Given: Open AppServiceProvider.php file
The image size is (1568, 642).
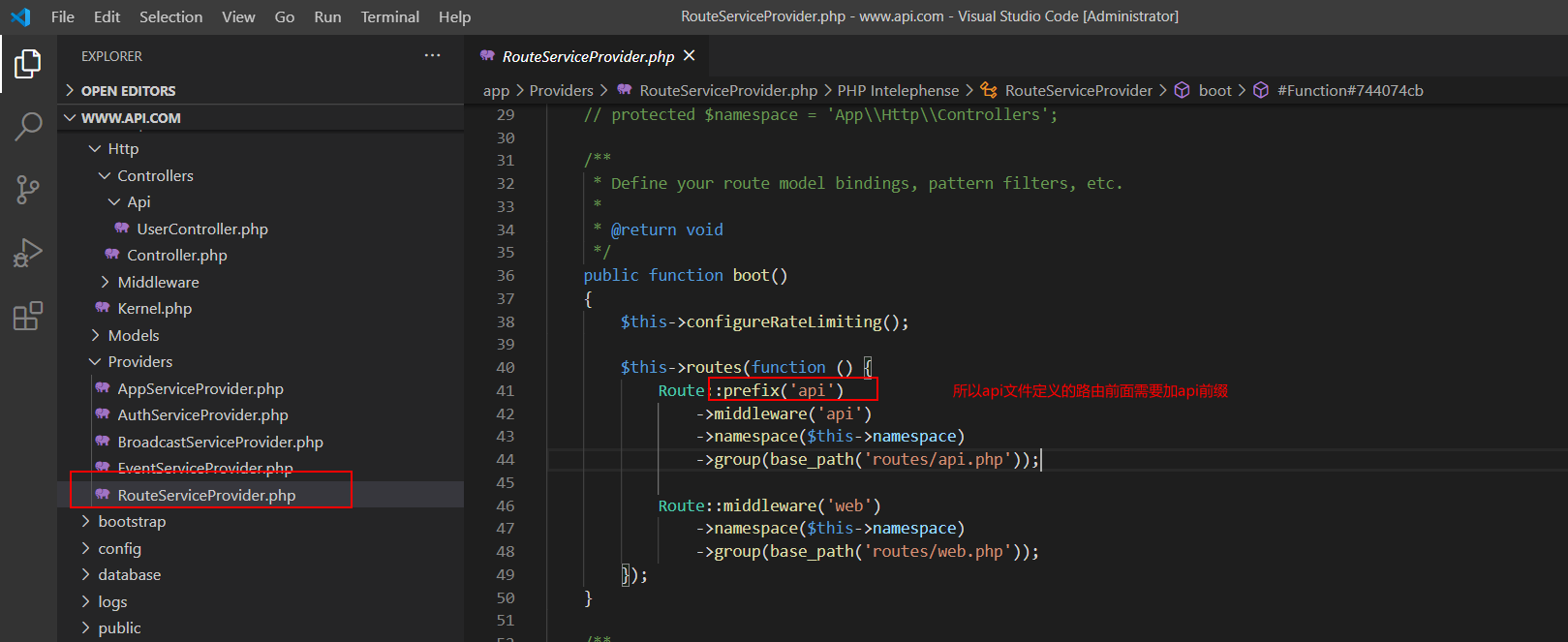Looking at the screenshot, I should (261, 388).
